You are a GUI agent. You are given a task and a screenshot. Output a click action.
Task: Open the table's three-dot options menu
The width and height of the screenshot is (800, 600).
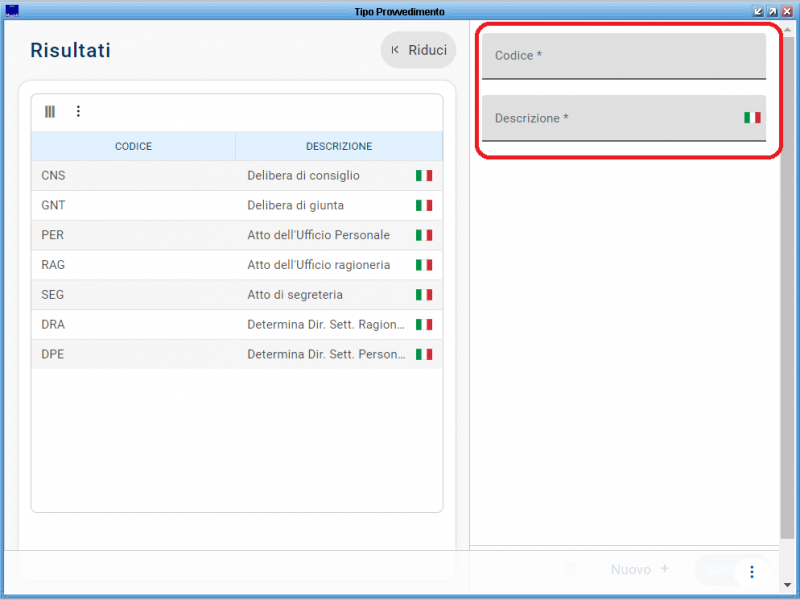pos(78,111)
